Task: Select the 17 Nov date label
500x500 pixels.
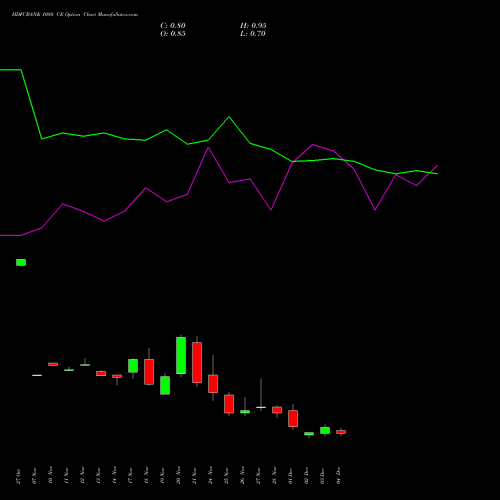Action: [x=130, y=476]
